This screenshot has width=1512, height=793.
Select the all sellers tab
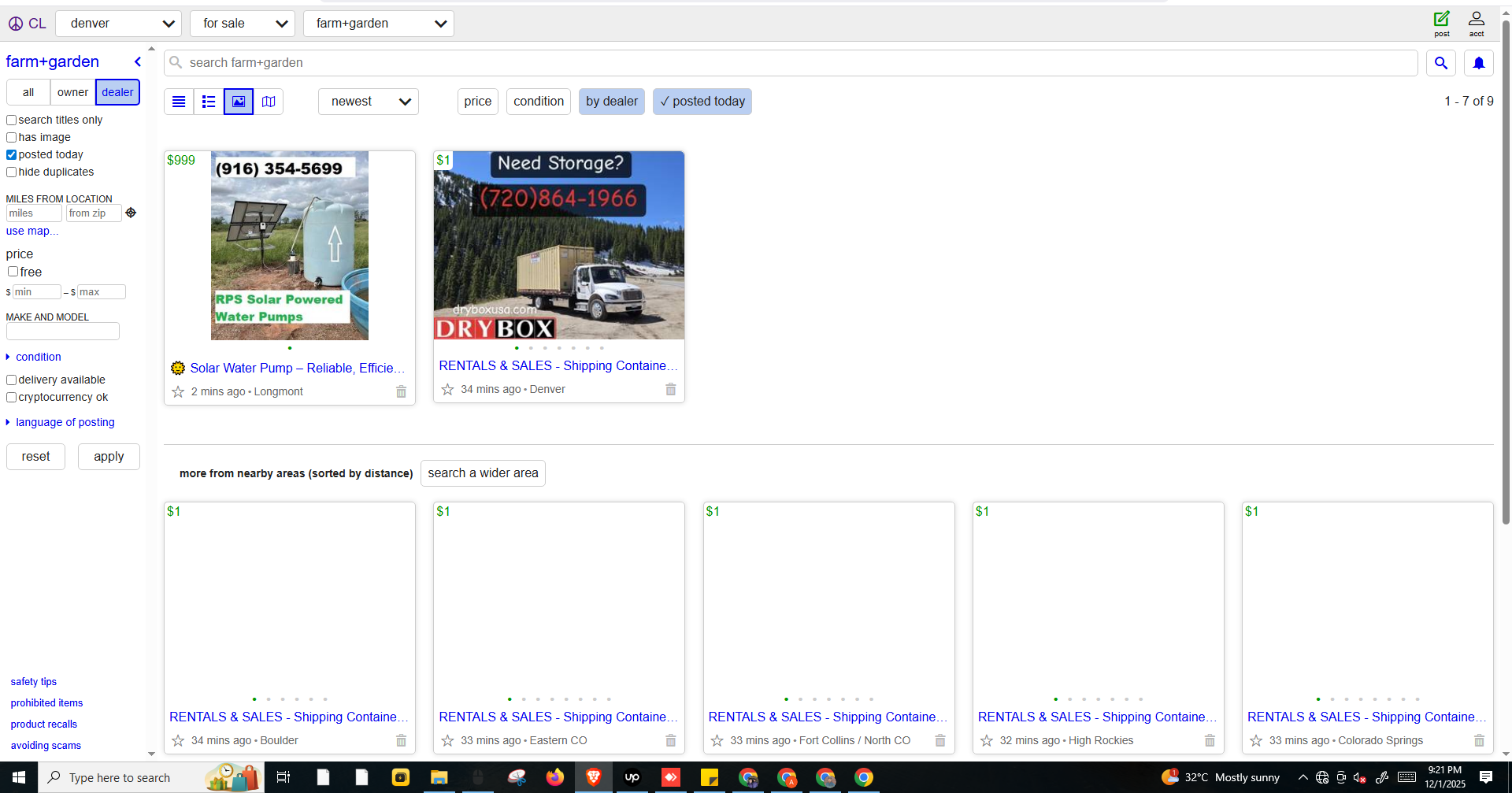(x=28, y=92)
